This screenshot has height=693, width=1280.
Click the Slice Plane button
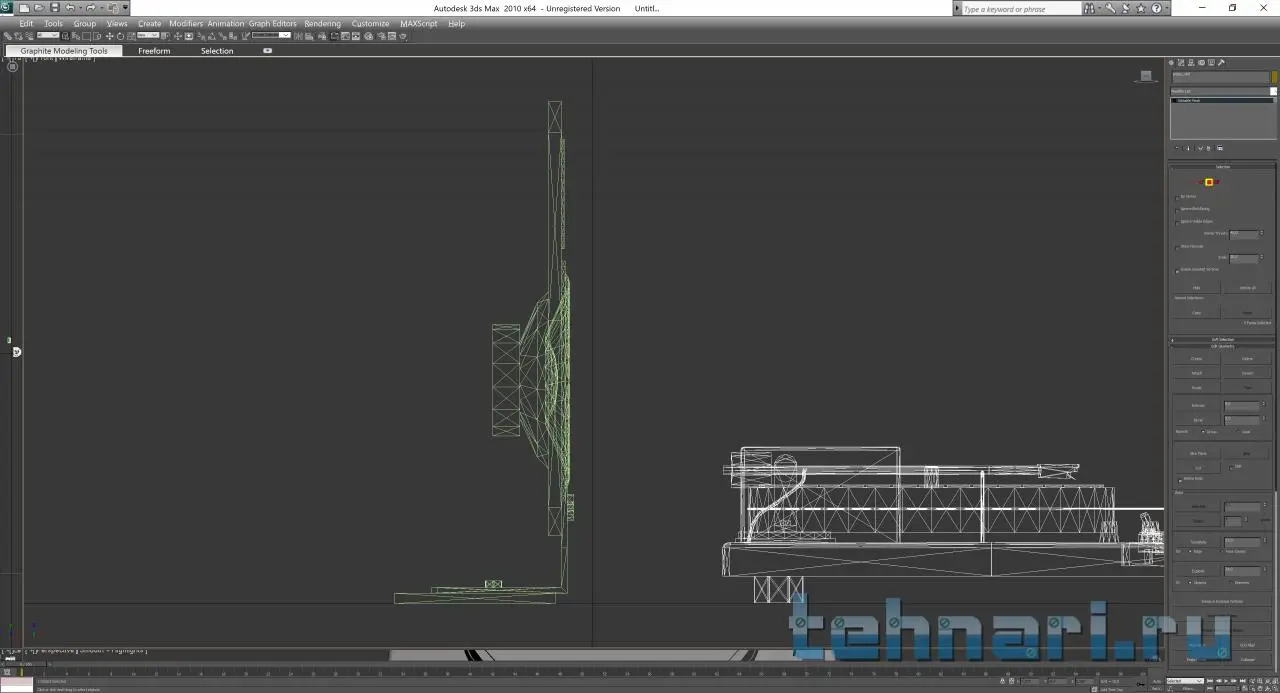tap(1197, 453)
